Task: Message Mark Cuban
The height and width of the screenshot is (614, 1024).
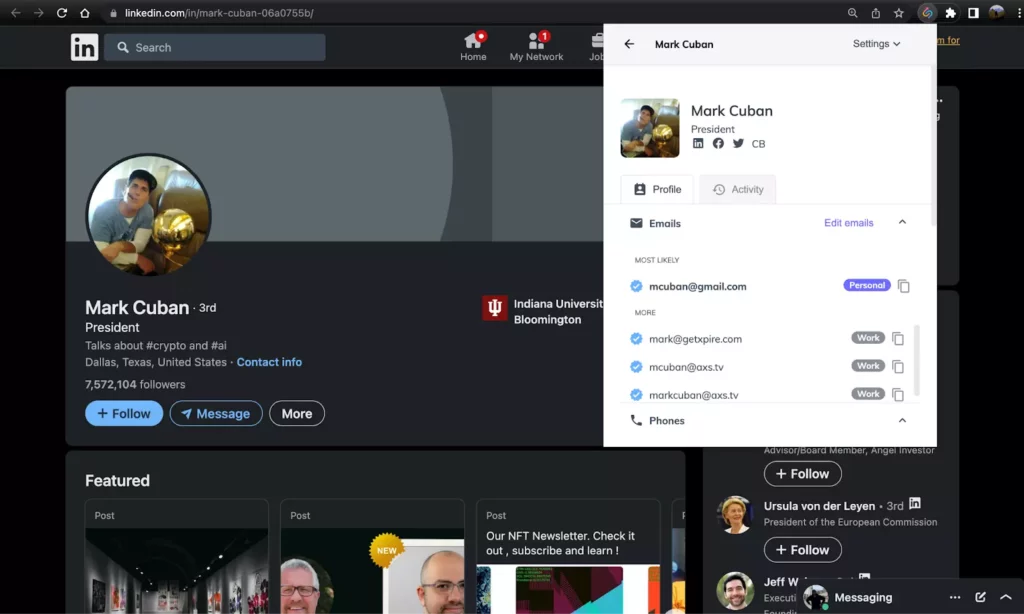Action: [216, 413]
